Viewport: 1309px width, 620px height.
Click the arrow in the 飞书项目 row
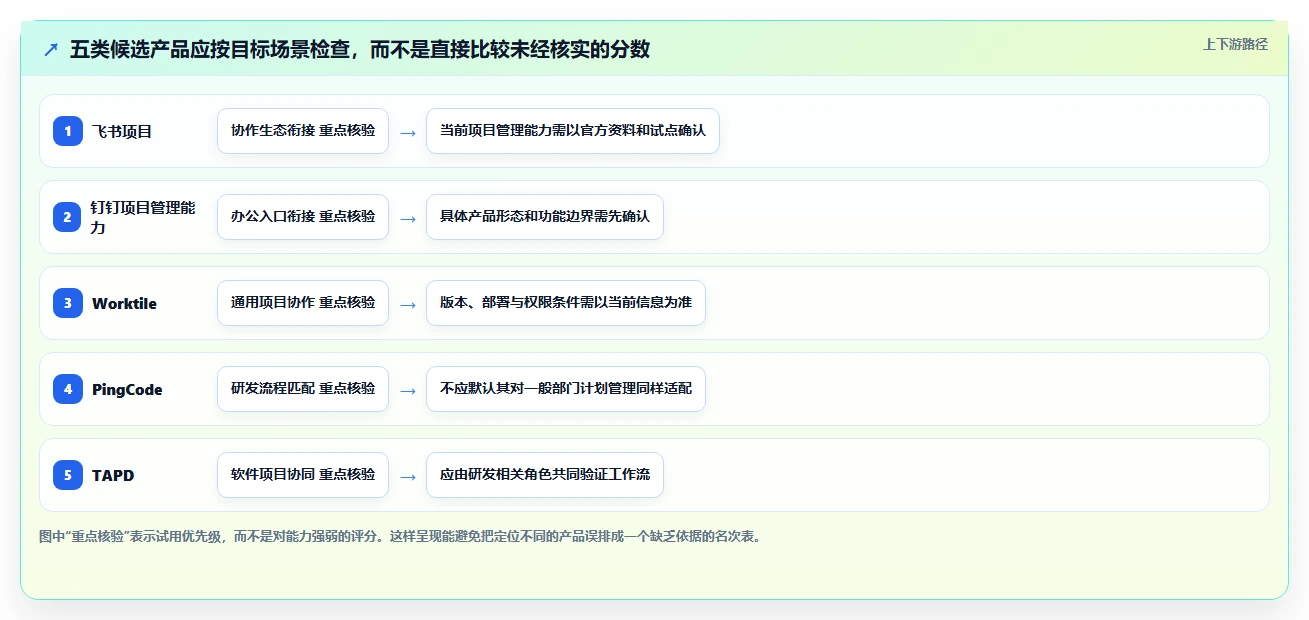coord(407,132)
